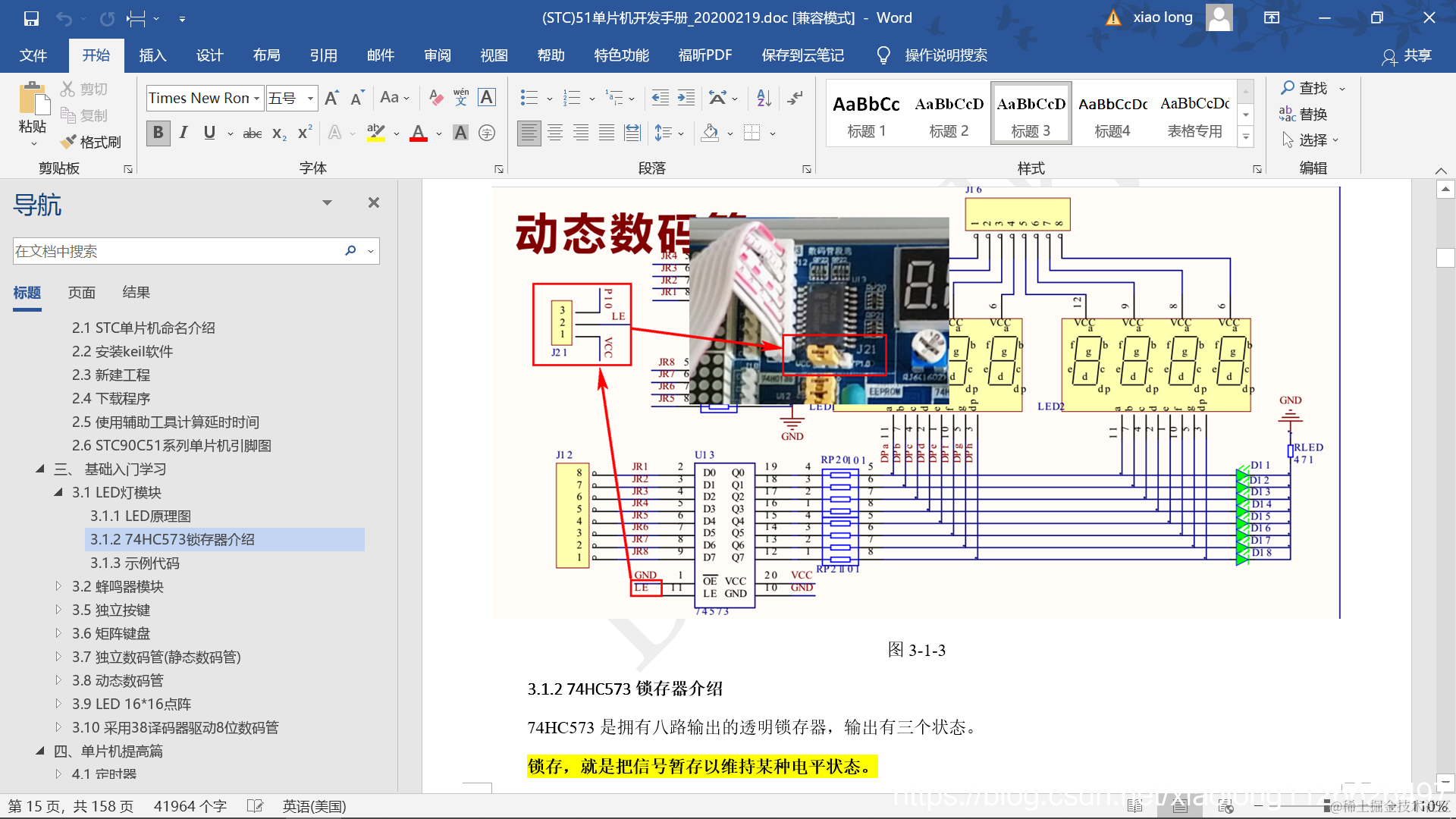This screenshot has height=819, width=1456.
Task: Toggle Underline formatting button
Action: 209,133
